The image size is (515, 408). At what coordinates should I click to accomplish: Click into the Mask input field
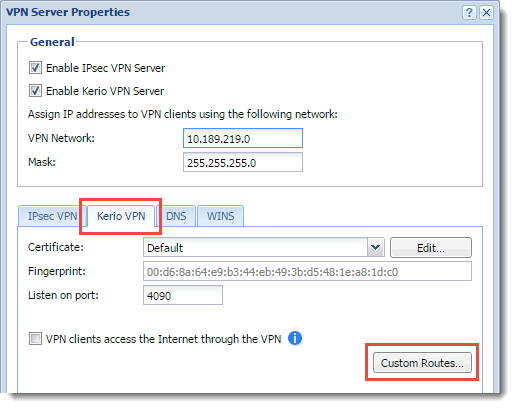click(243, 162)
